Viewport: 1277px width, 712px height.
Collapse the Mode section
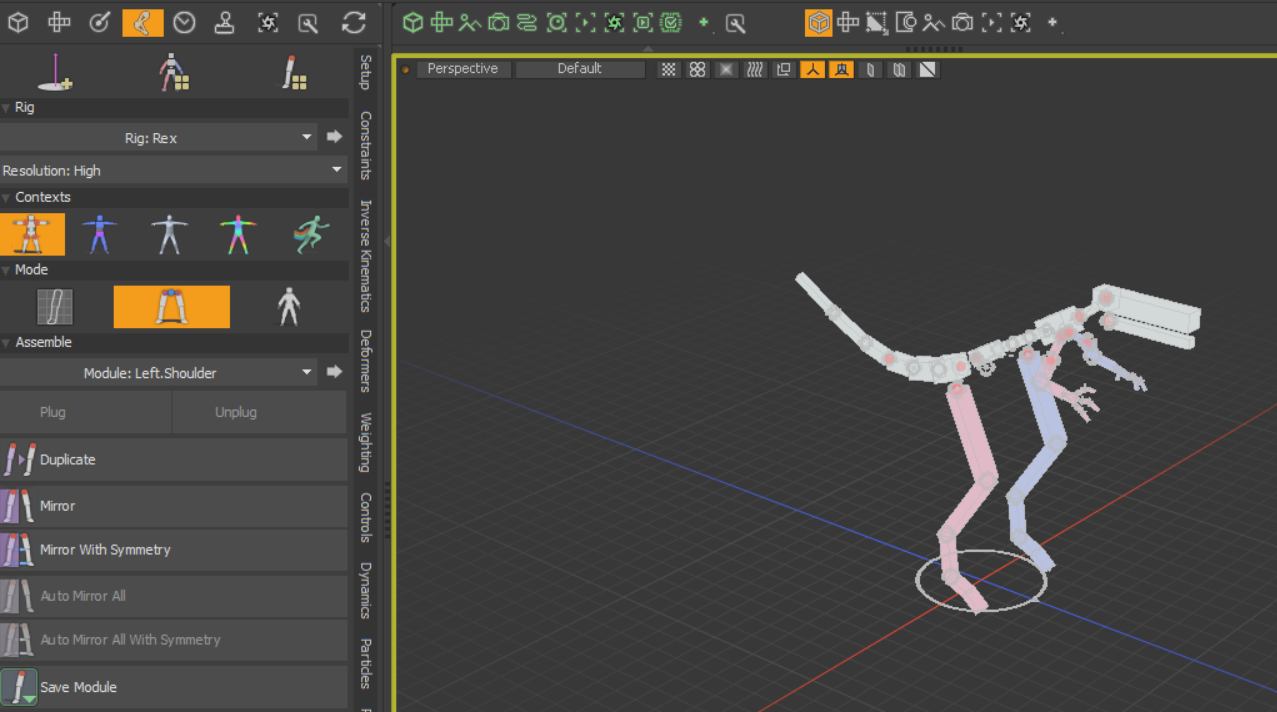pyautogui.click(x=7, y=270)
